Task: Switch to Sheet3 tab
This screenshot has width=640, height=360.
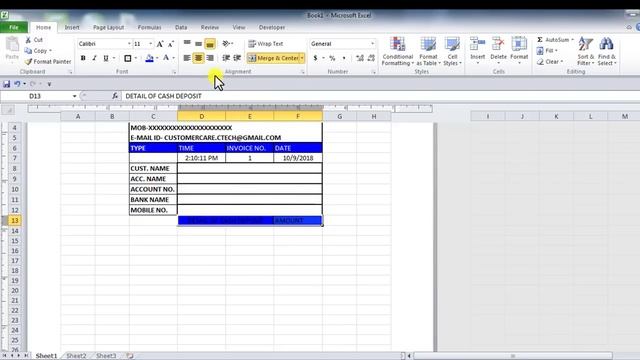Action: pos(106,356)
